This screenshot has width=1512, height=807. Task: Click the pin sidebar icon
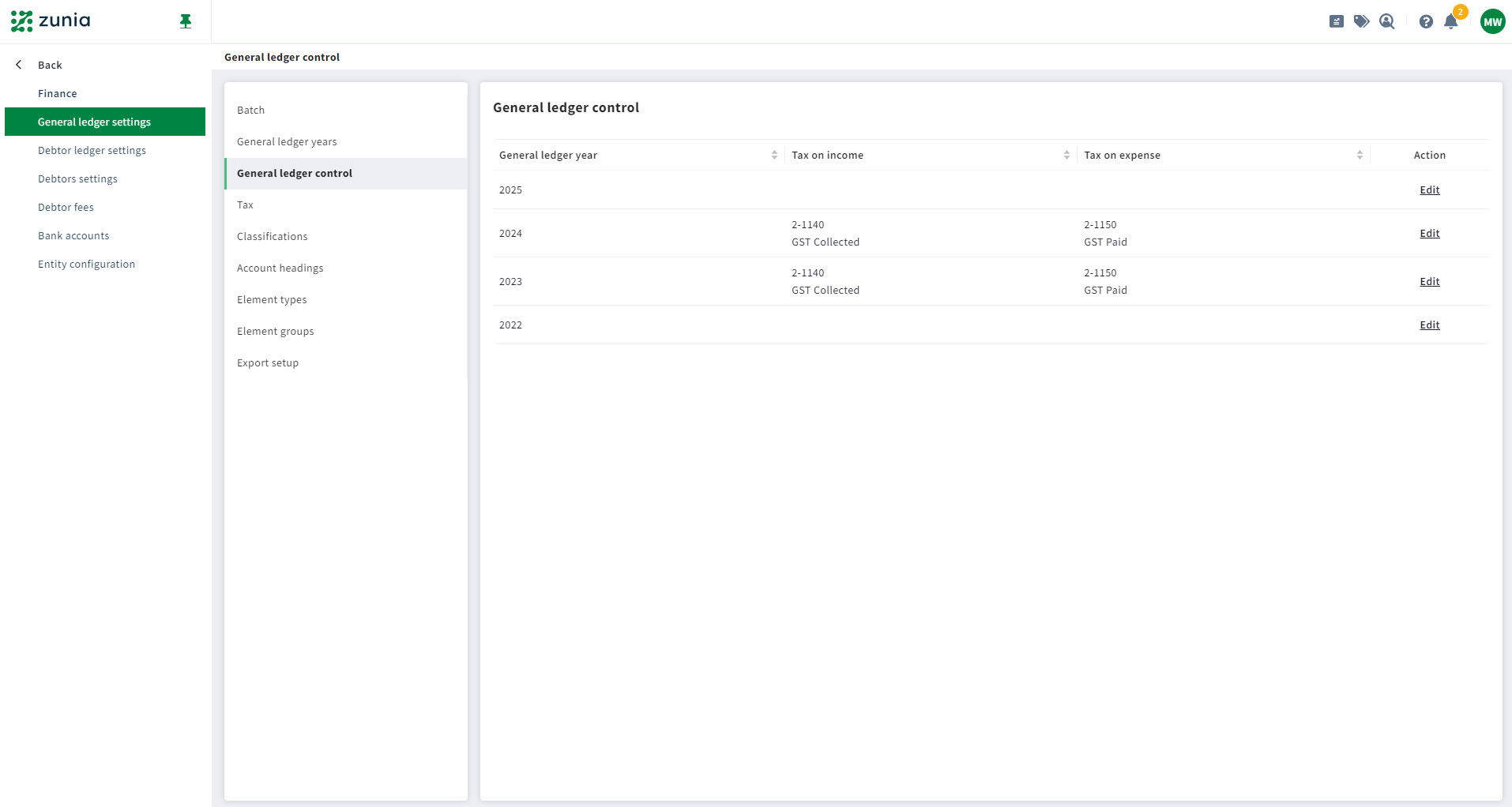coord(186,21)
